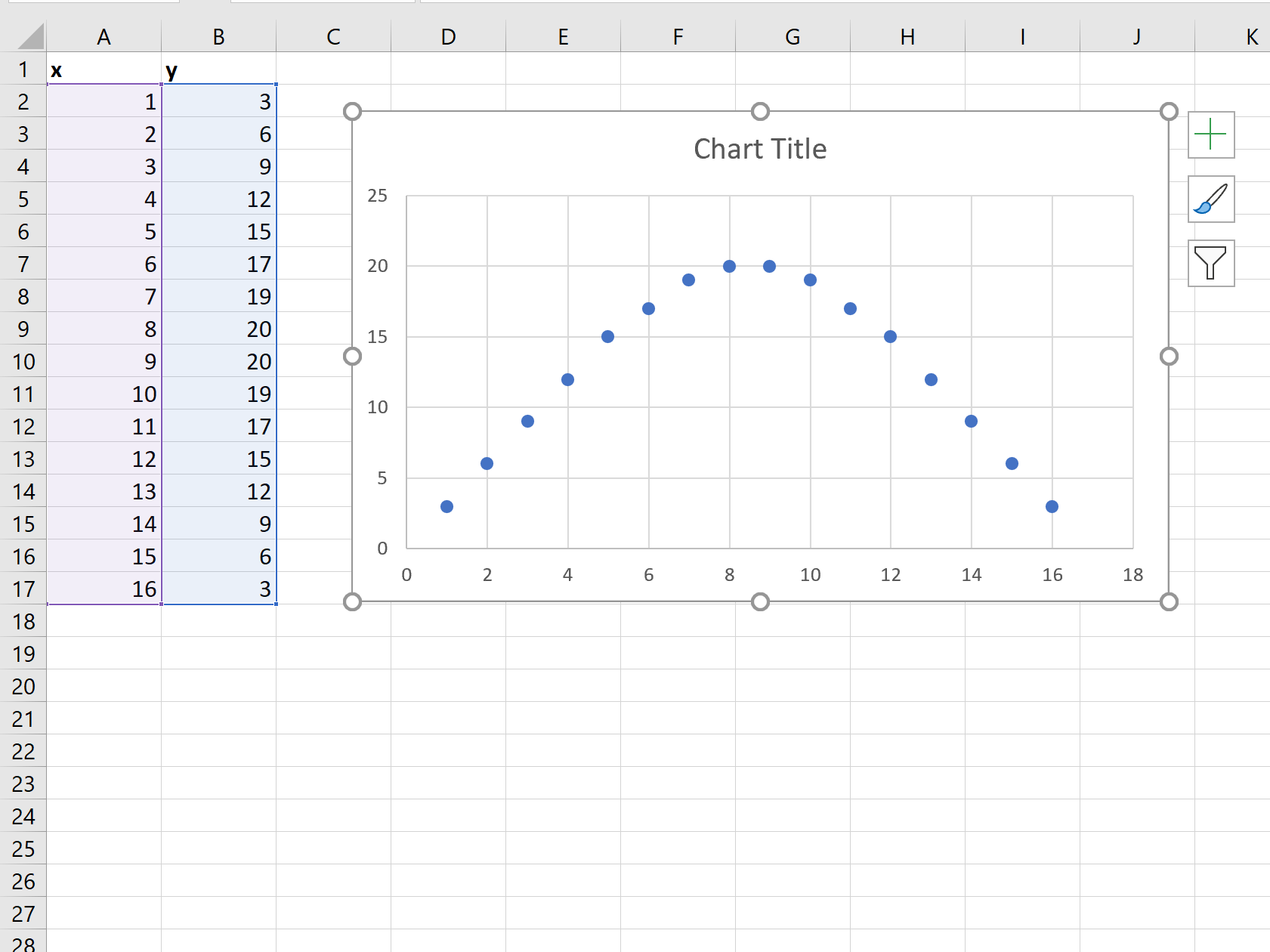Select horizontal axis label 6
The width and height of the screenshot is (1270, 952).
pyautogui.click(x=648, y=575)
